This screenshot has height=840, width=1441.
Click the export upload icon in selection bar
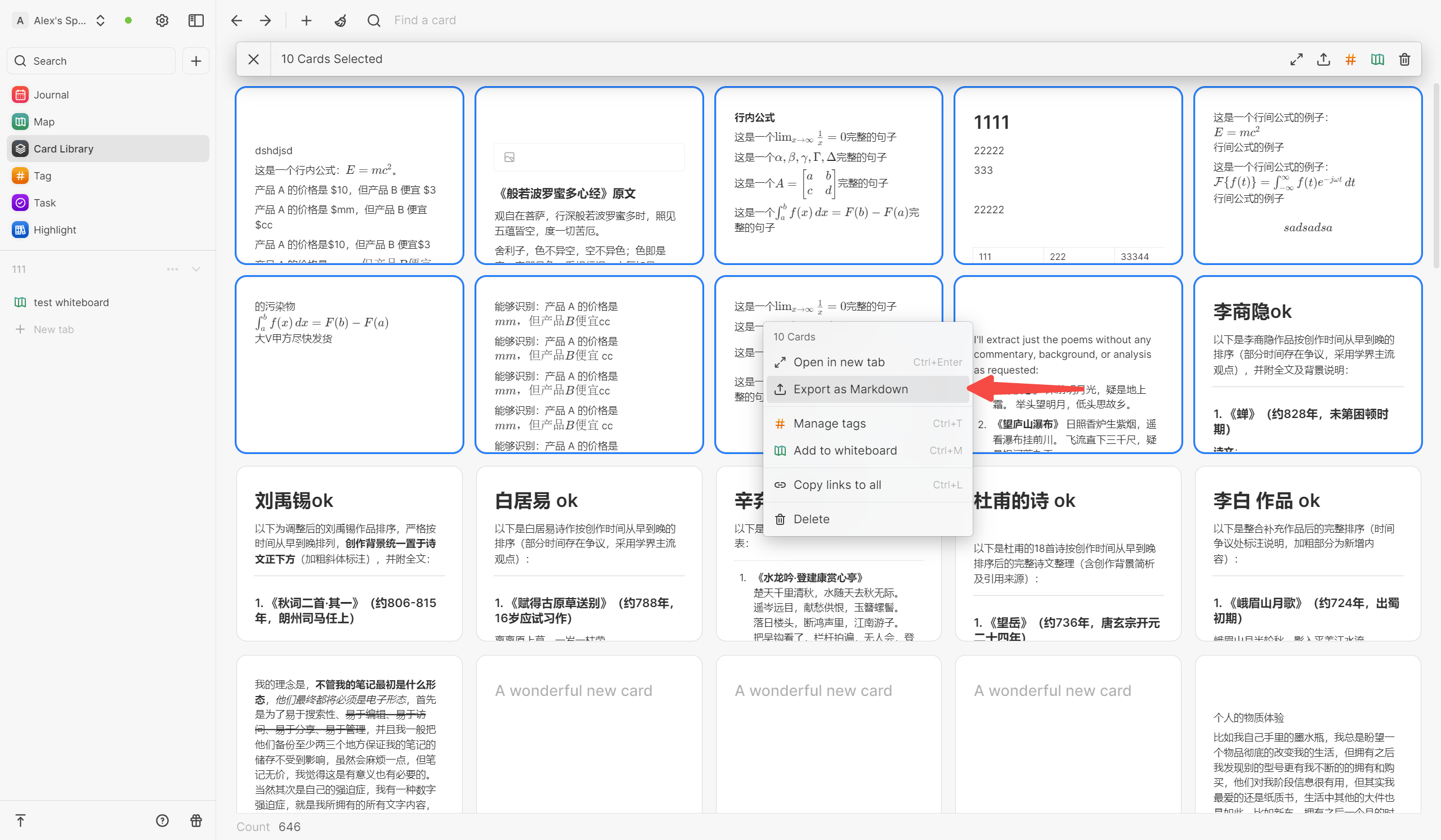[x=1323, y=59]
